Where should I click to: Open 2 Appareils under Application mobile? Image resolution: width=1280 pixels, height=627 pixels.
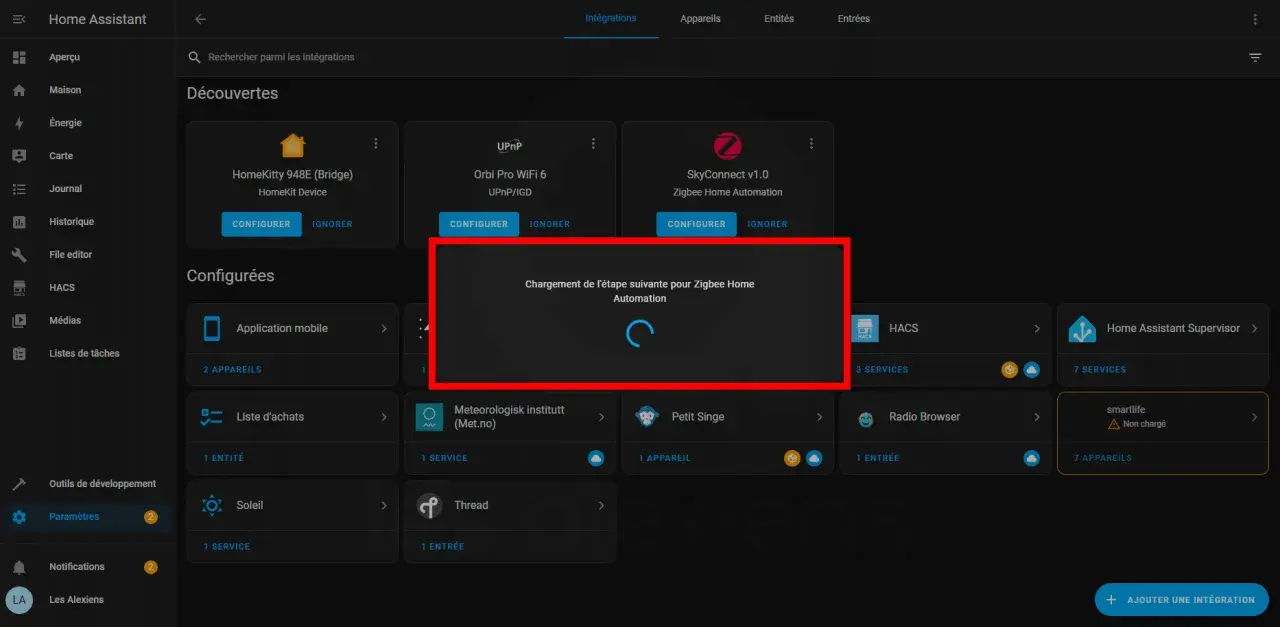[x=232, y=370]
